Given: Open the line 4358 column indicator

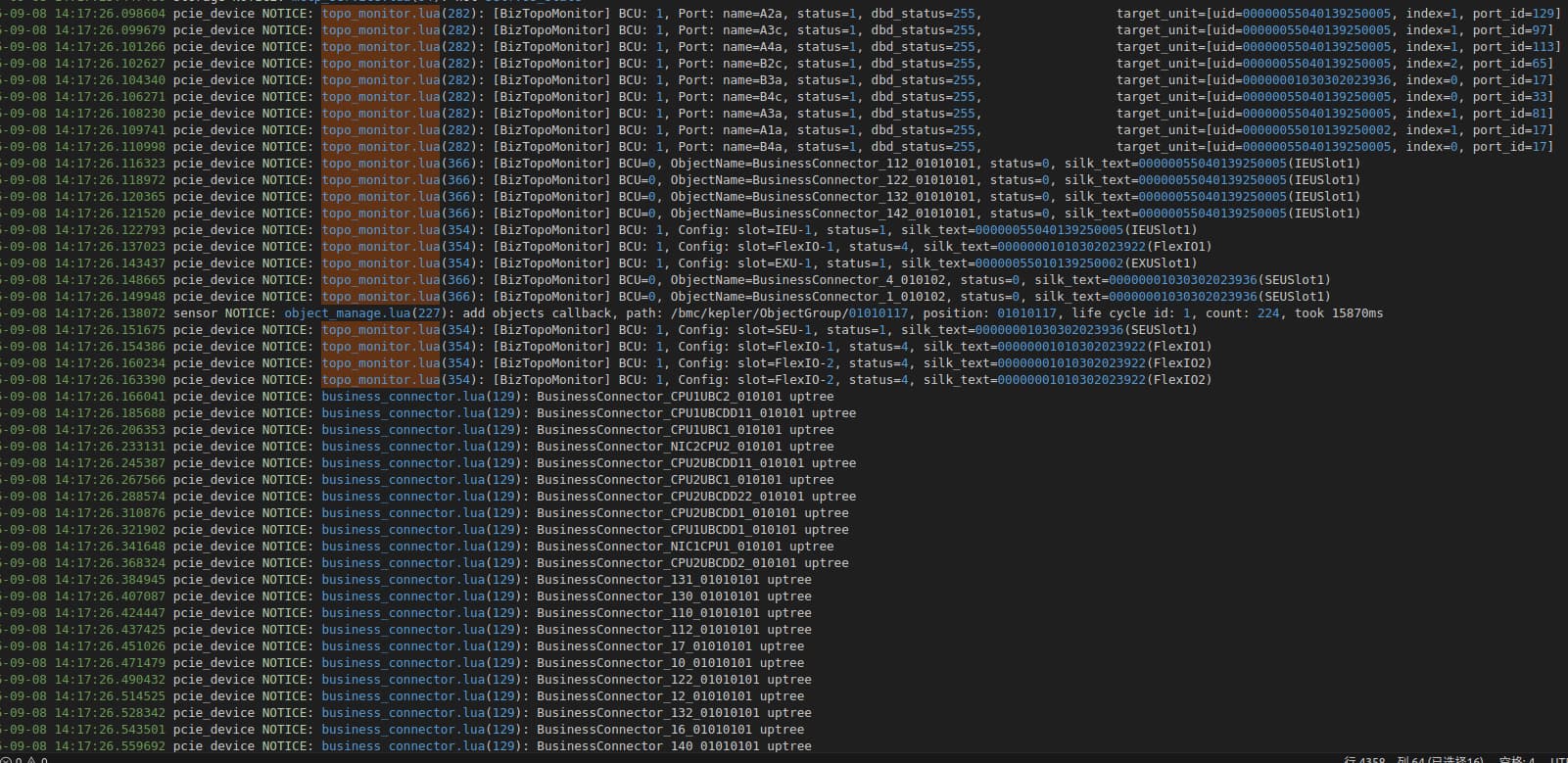Looking at the screenshot, I should (x=1365, y=759).
